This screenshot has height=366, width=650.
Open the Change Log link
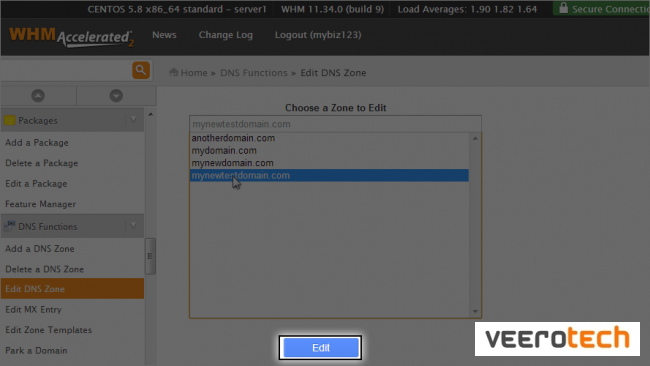(226, 35)
